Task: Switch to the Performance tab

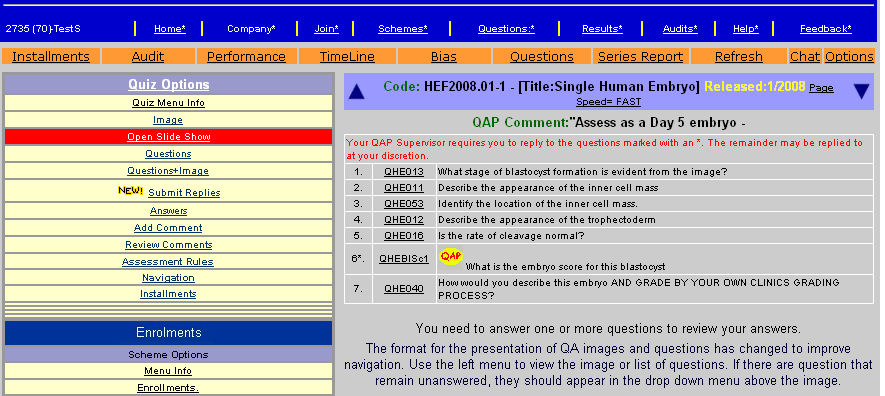Action: pyautogui.click(x=246, y=56)
